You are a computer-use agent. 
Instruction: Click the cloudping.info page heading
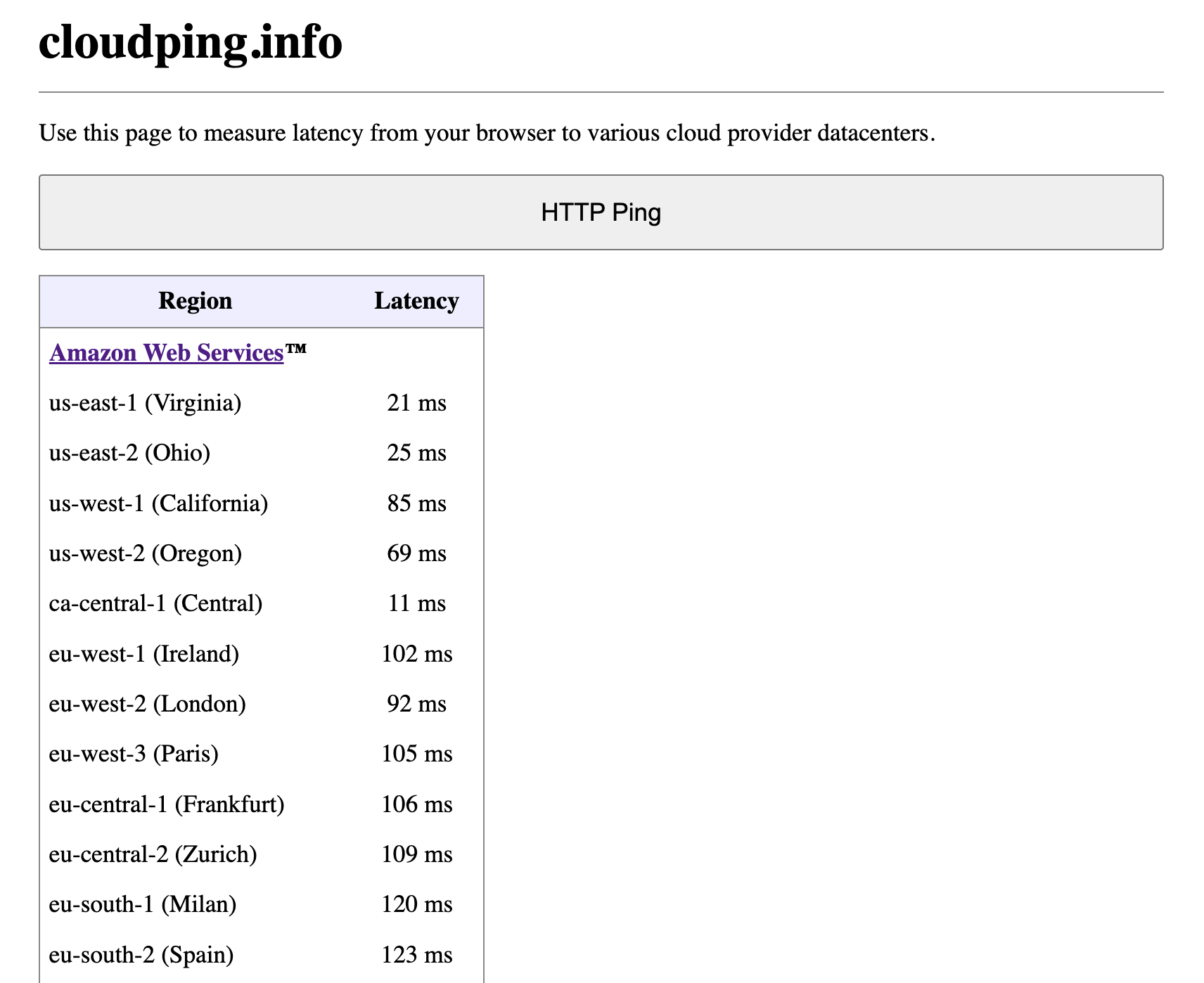[191, 42]
